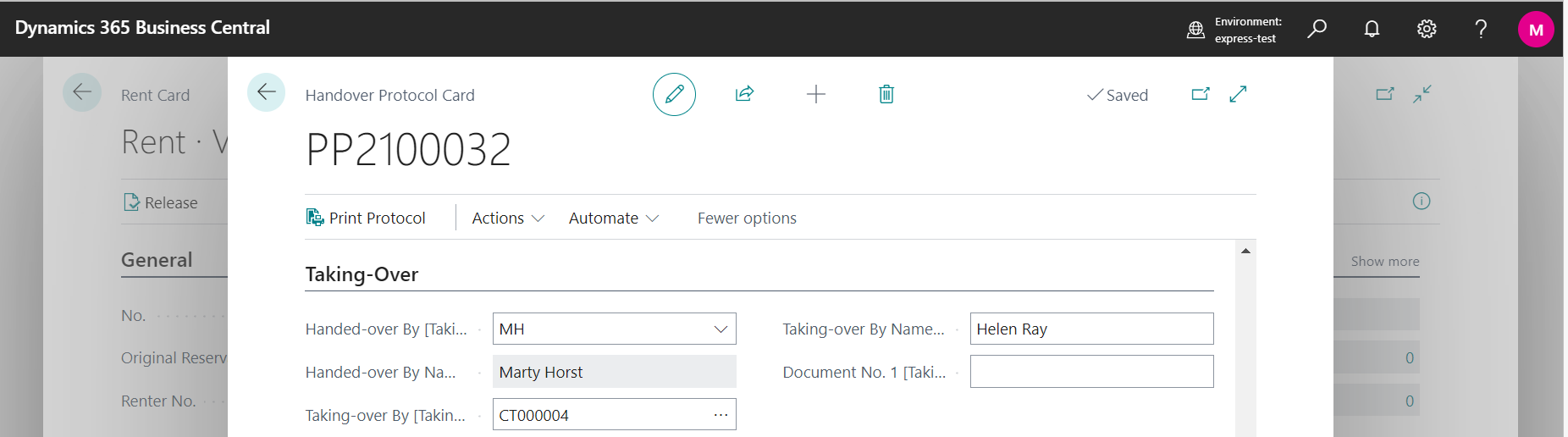Click the scrollbar up arrow
The width and height of the screenshot is (1568, 437).
1245,251
